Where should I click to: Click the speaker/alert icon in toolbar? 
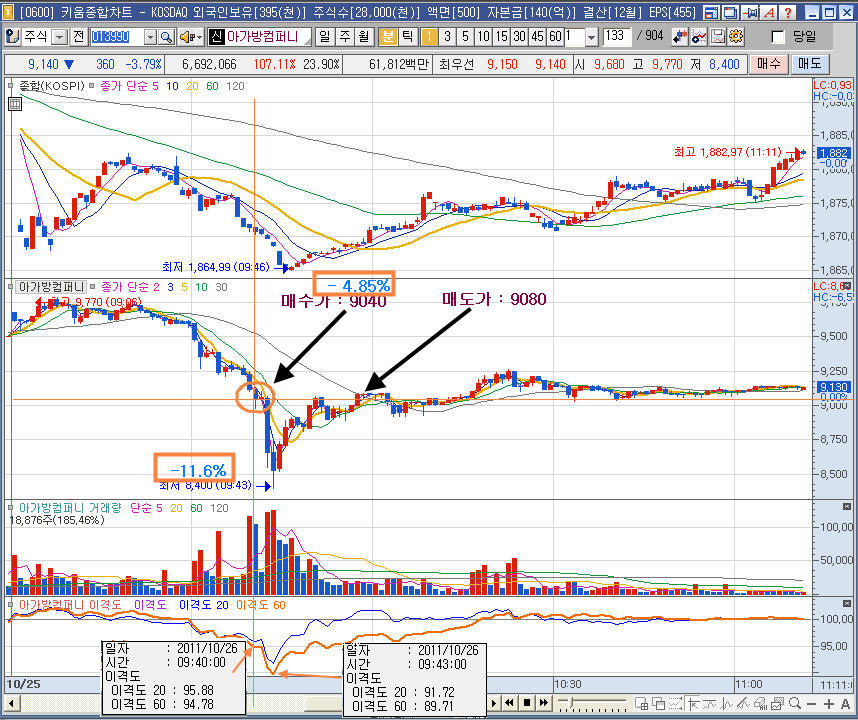coord(187,37)
